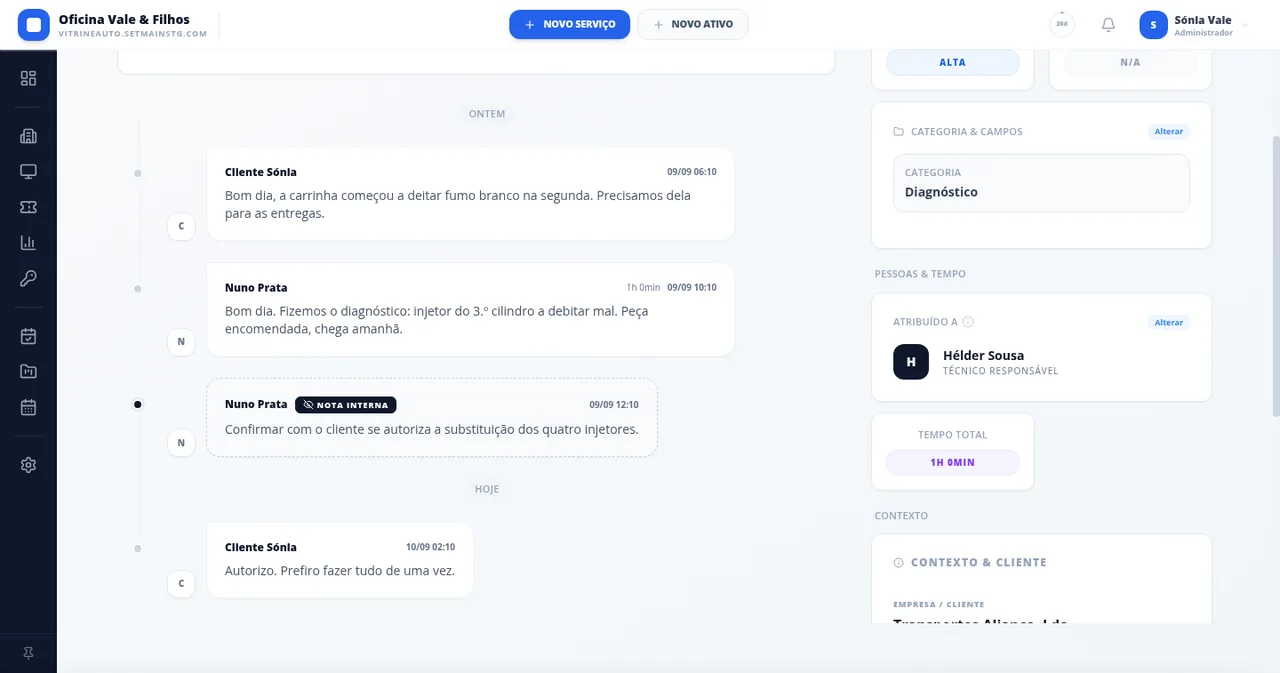Select the timeline dot of the 09/09 10:10 message
The height and width of the screenshot is (673, 1280).
(138, 289)
